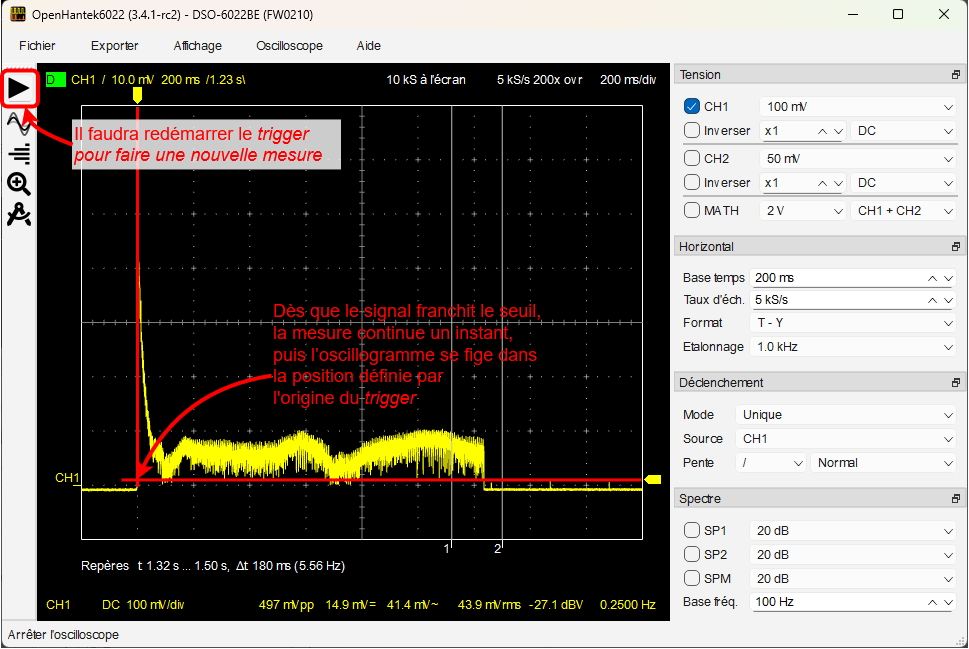Undock the Horizontal panel
The width and height of the screenshot is (969, 649).
(x=955, y=247)
